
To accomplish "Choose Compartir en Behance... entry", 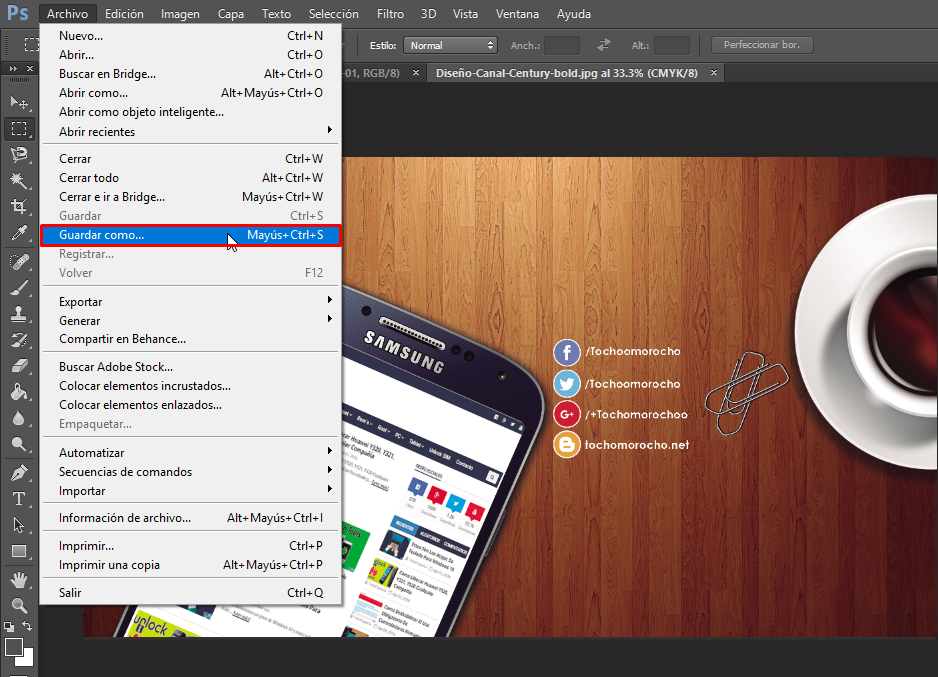I will click(x=190, y=339).
